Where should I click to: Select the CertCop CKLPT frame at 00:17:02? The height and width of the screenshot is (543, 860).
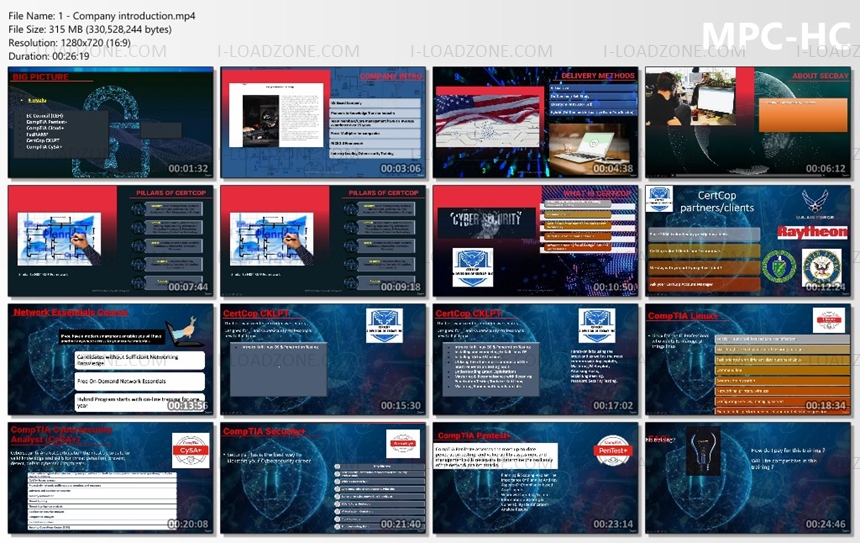pyautogui.click(x=535, y=360)
